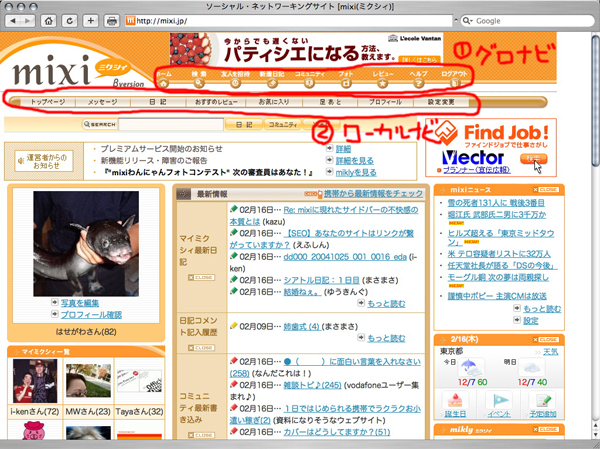600x449 pixels.
Task: Open news link 雪の死者131人に 戦後3番目
Action: coord(496,203)
